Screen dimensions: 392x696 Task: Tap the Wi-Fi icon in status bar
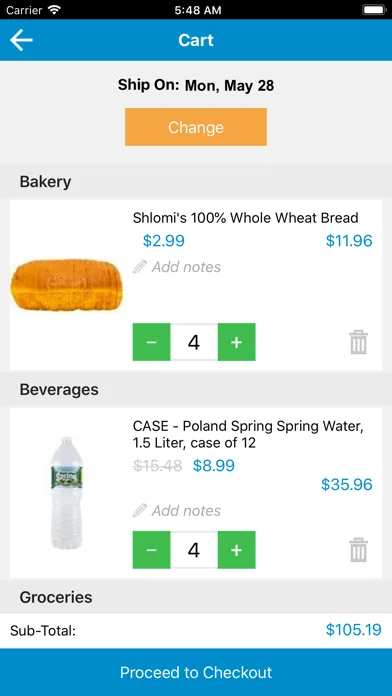point(54,10)
